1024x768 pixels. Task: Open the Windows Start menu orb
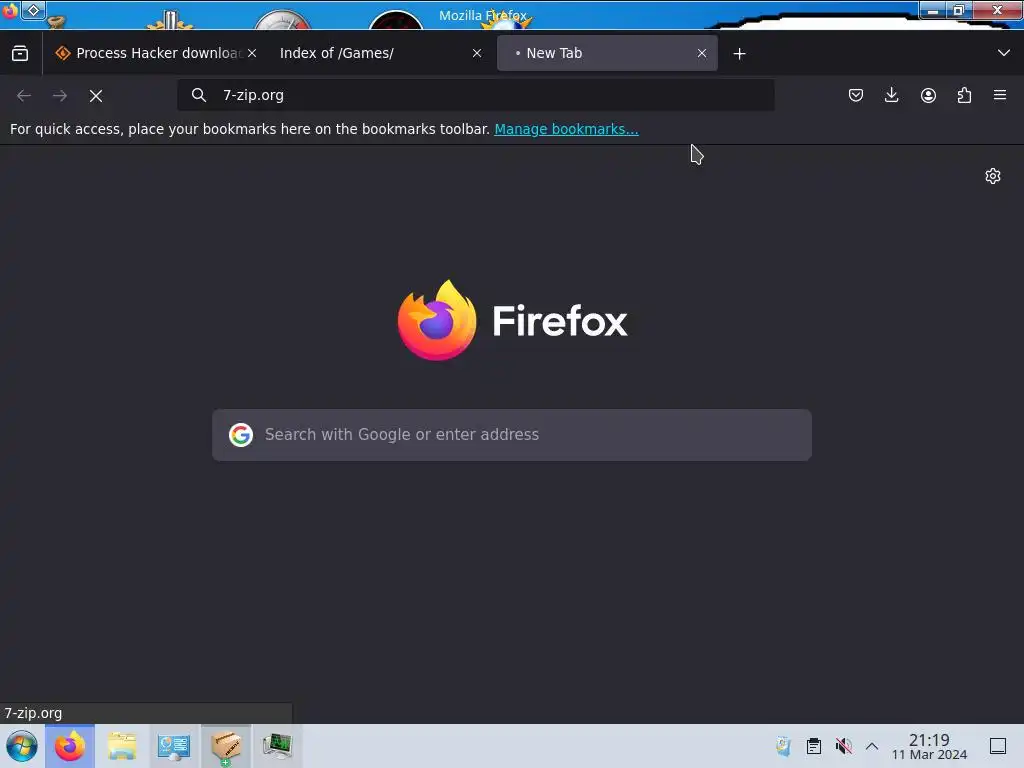22,746
